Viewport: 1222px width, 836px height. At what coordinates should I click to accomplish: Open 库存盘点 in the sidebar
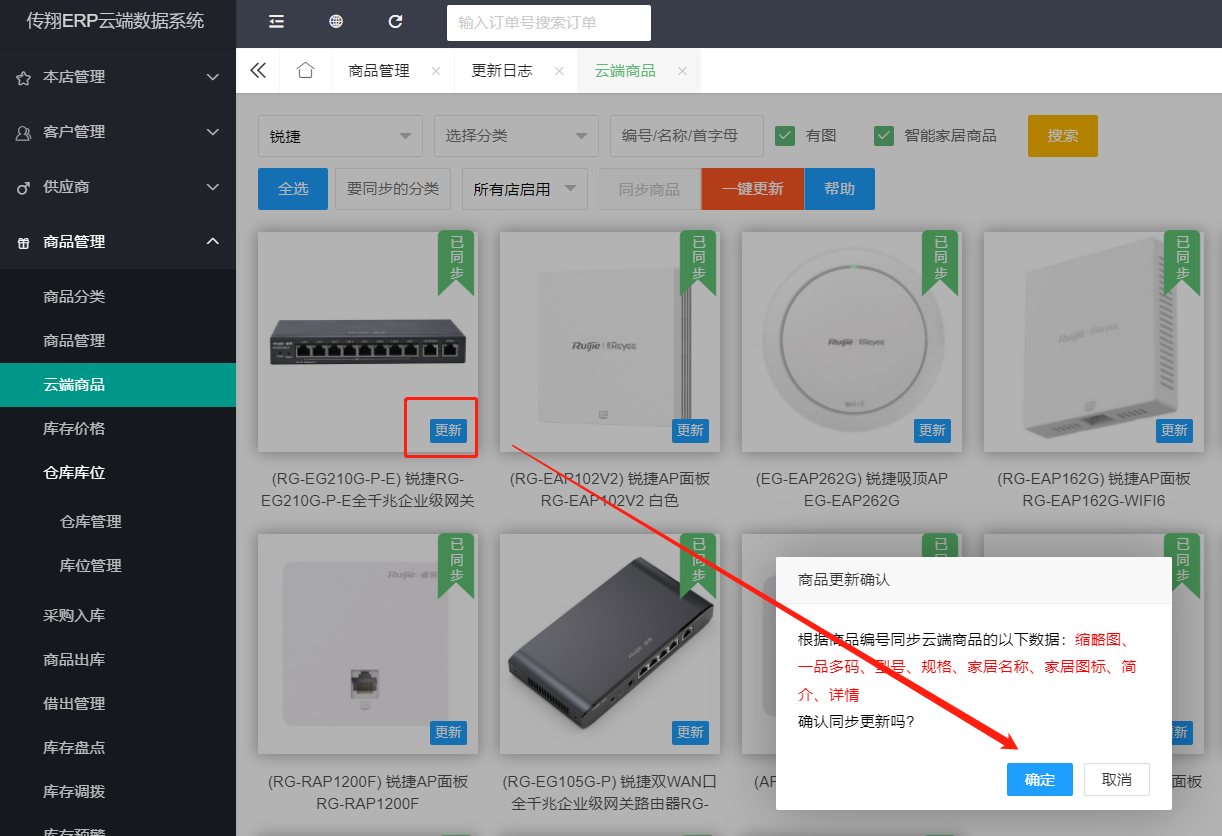coord(118,748)
